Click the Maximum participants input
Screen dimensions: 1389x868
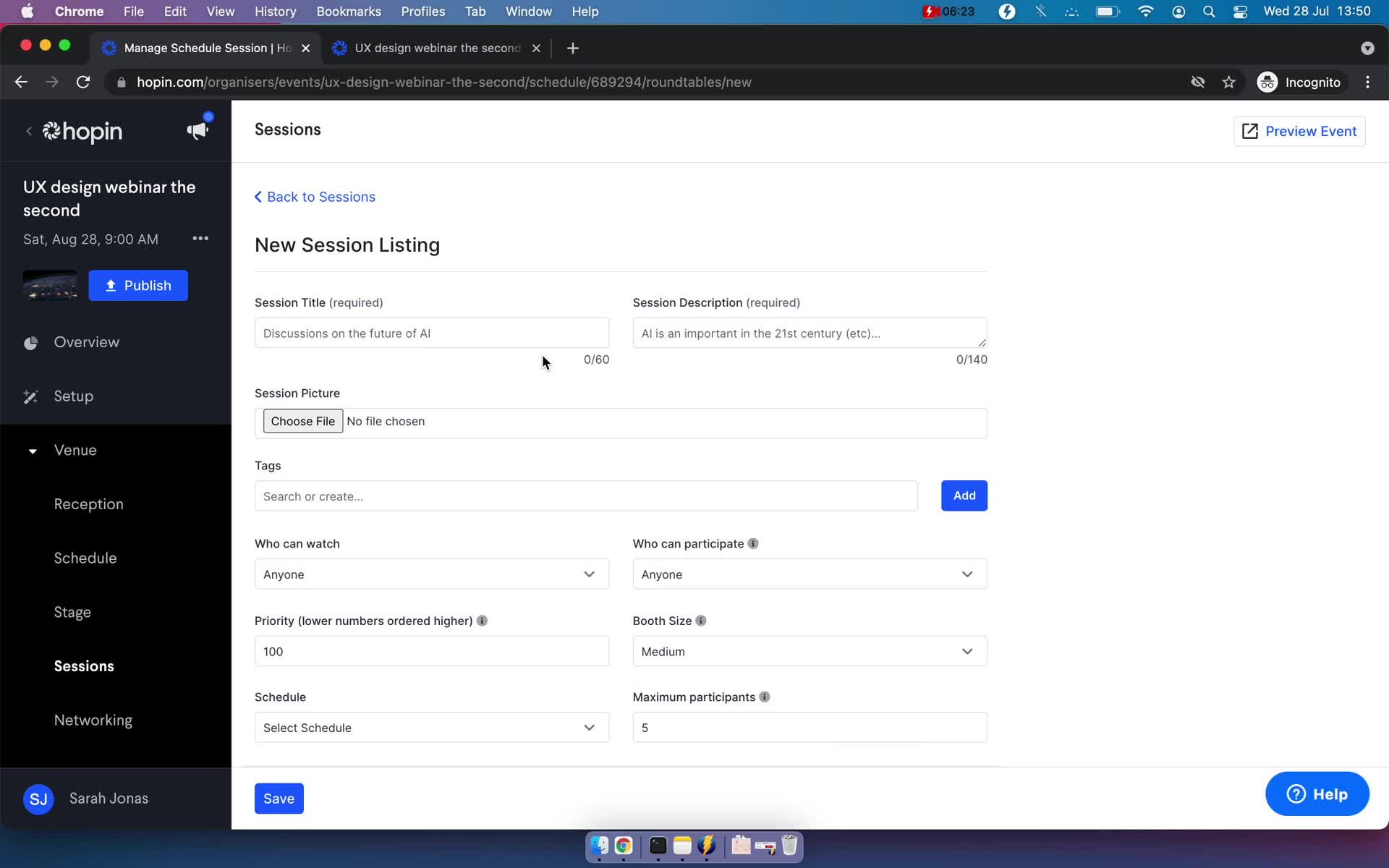click(x=810, y=728)
